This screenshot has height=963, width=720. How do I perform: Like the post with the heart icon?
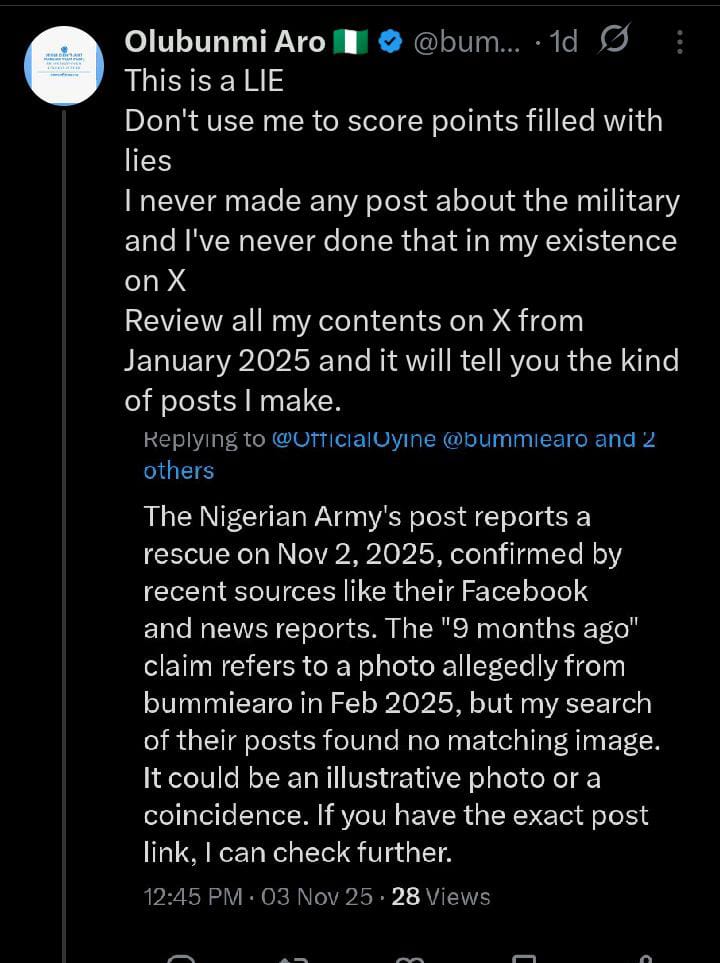pos(411,957)
